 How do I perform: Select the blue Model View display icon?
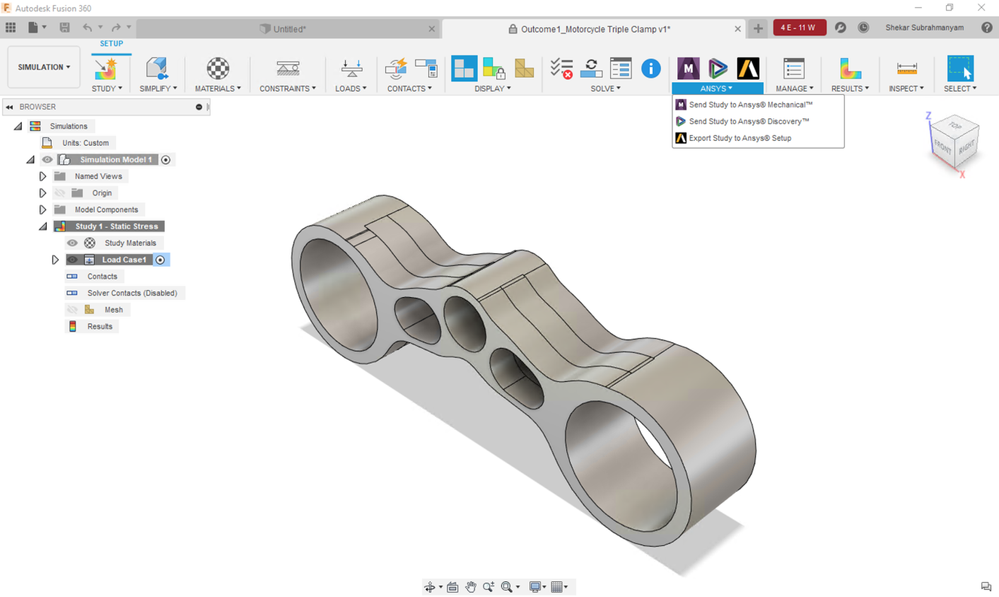click(x=464, y=68)
